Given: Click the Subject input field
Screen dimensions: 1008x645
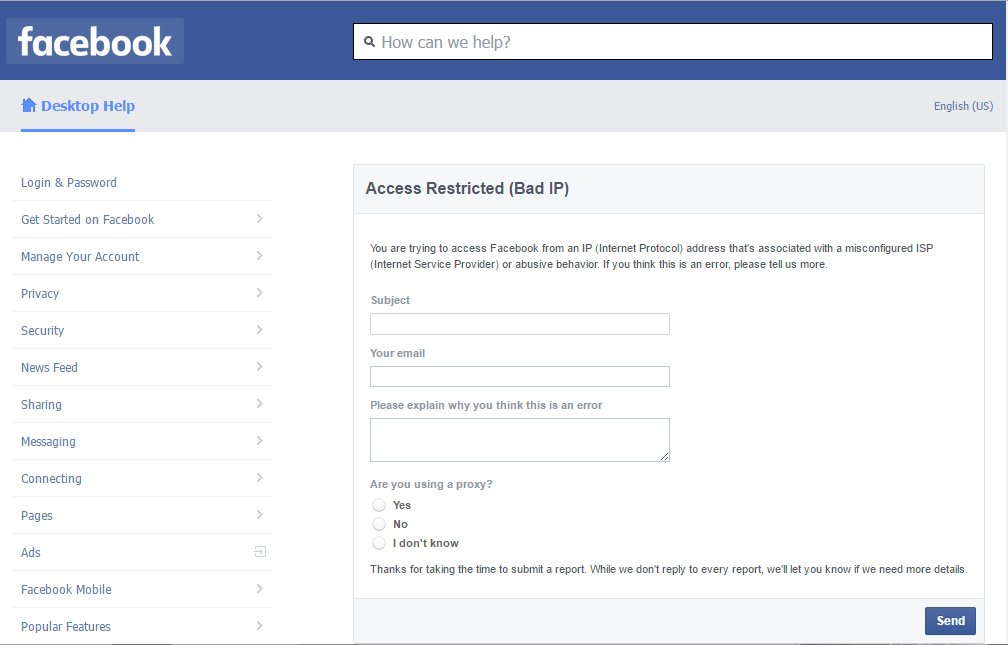Looking at the screenshot, I should [519, 324].
